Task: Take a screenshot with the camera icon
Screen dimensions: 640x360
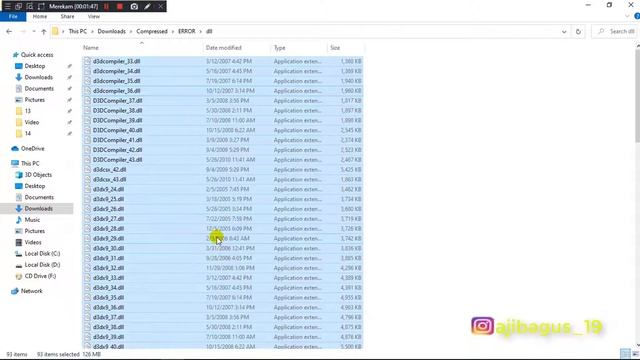Action: tap(134, 7)
